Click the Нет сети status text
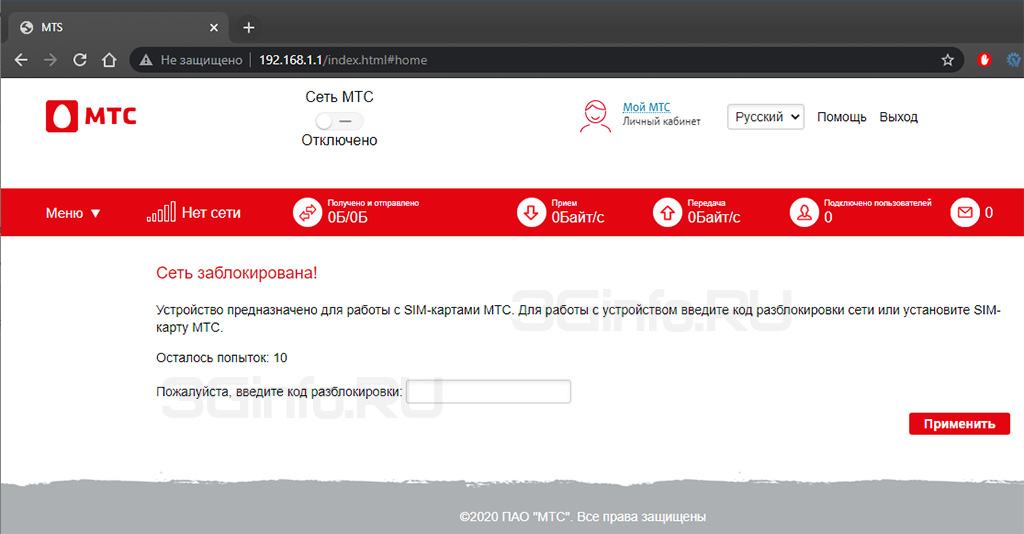The width and height of the screenshot is (1024, 534). tap(211, 213)
